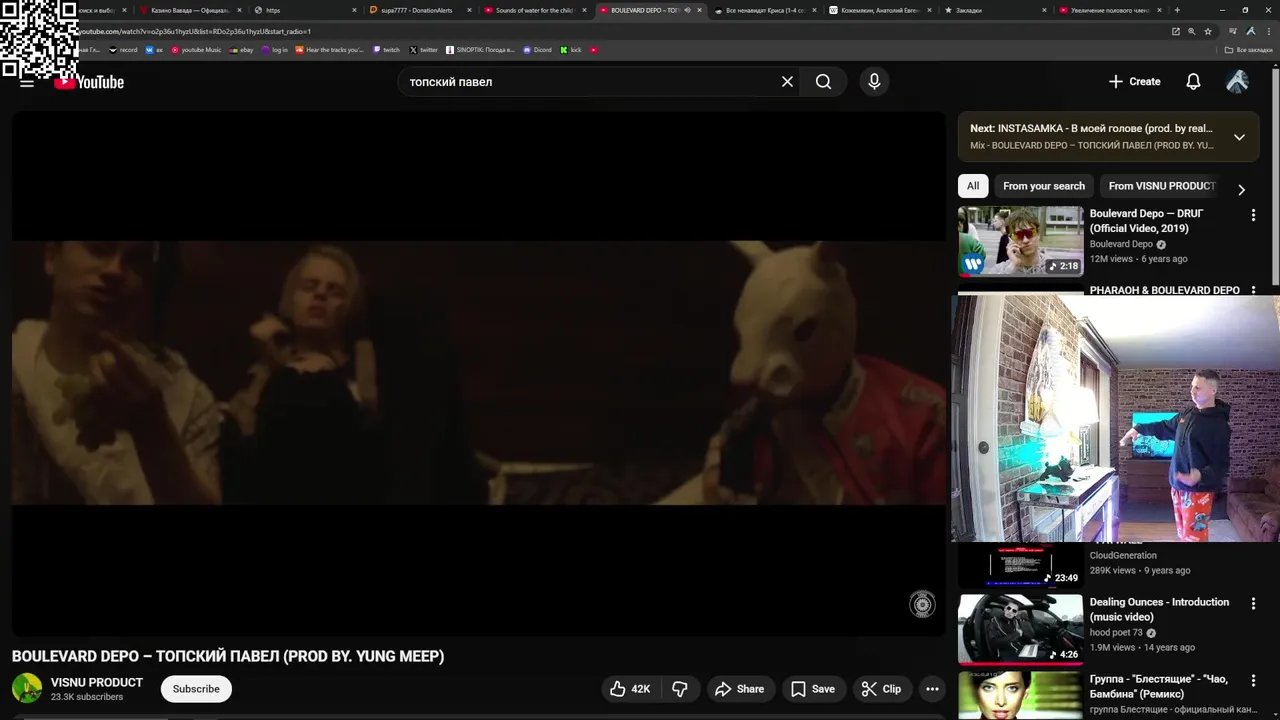
Task: Open the twitter bookmark
Action: point(424,49)
